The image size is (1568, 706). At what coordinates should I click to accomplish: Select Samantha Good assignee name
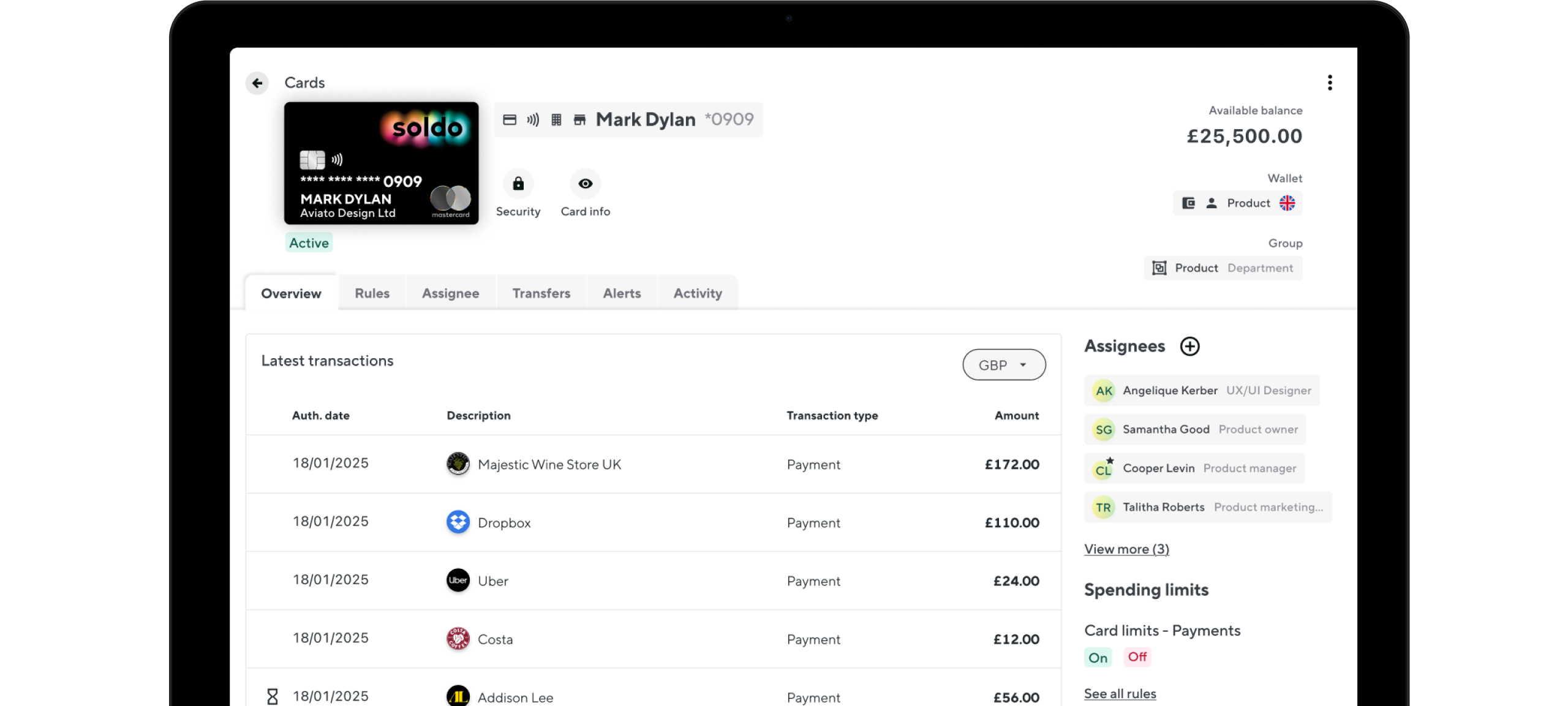[1166, 430]
